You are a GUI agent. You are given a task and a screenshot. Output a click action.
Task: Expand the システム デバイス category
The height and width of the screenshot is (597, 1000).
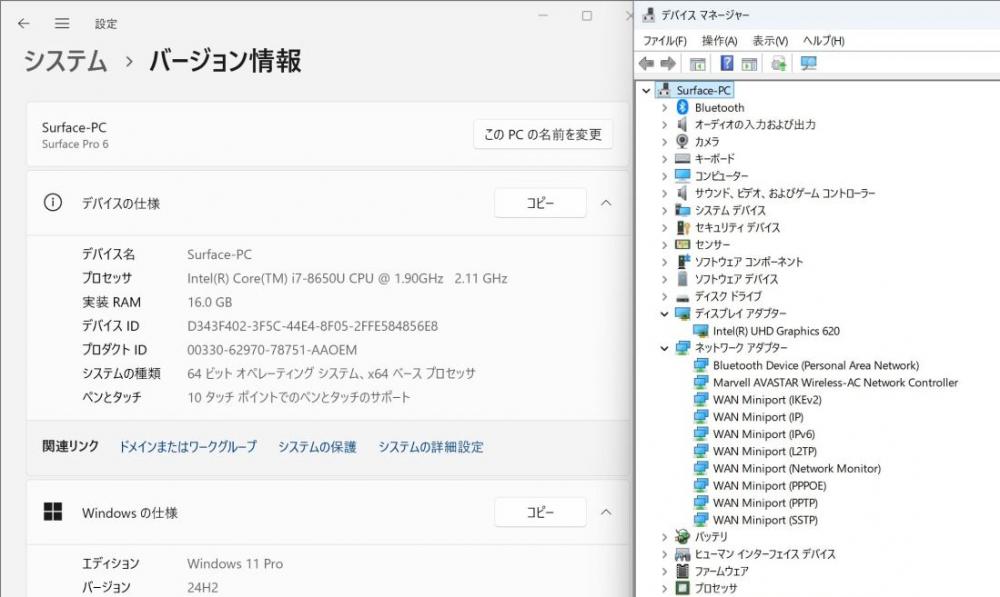[x=665, y=210]
